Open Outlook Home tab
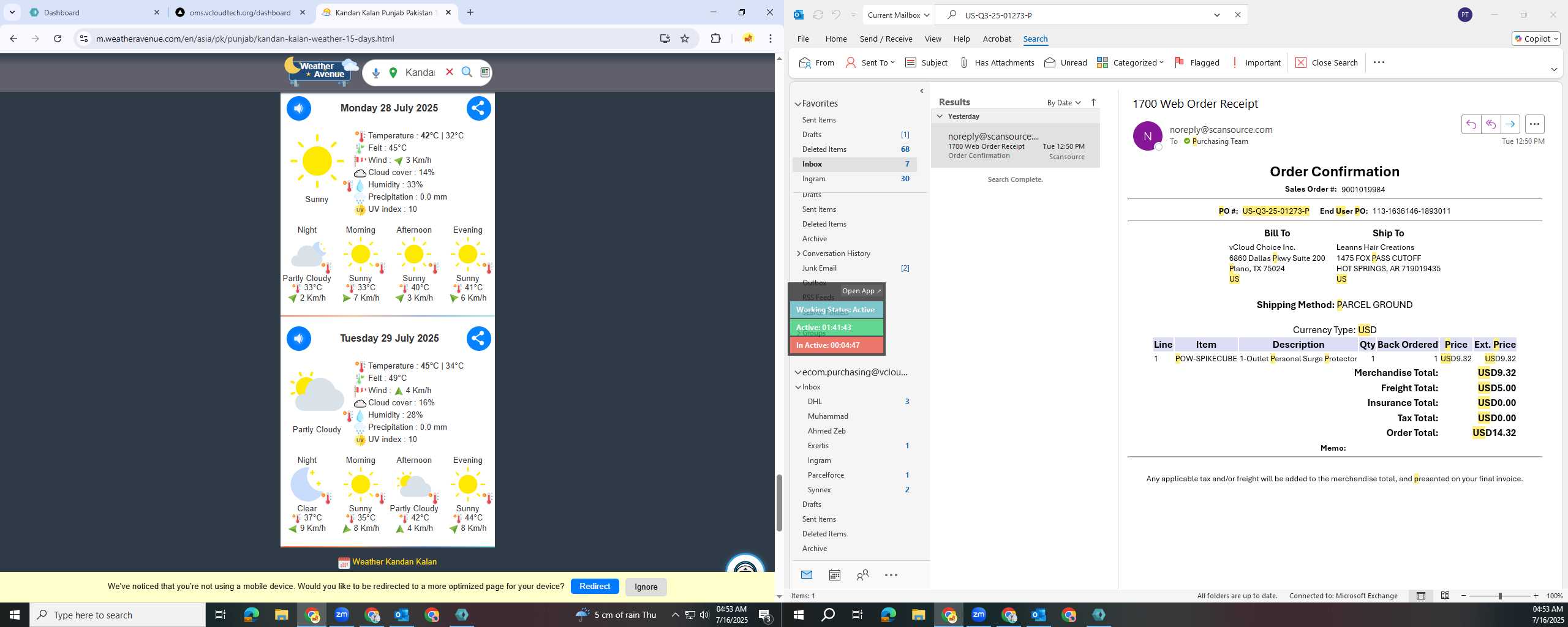 tap(835, 39)
